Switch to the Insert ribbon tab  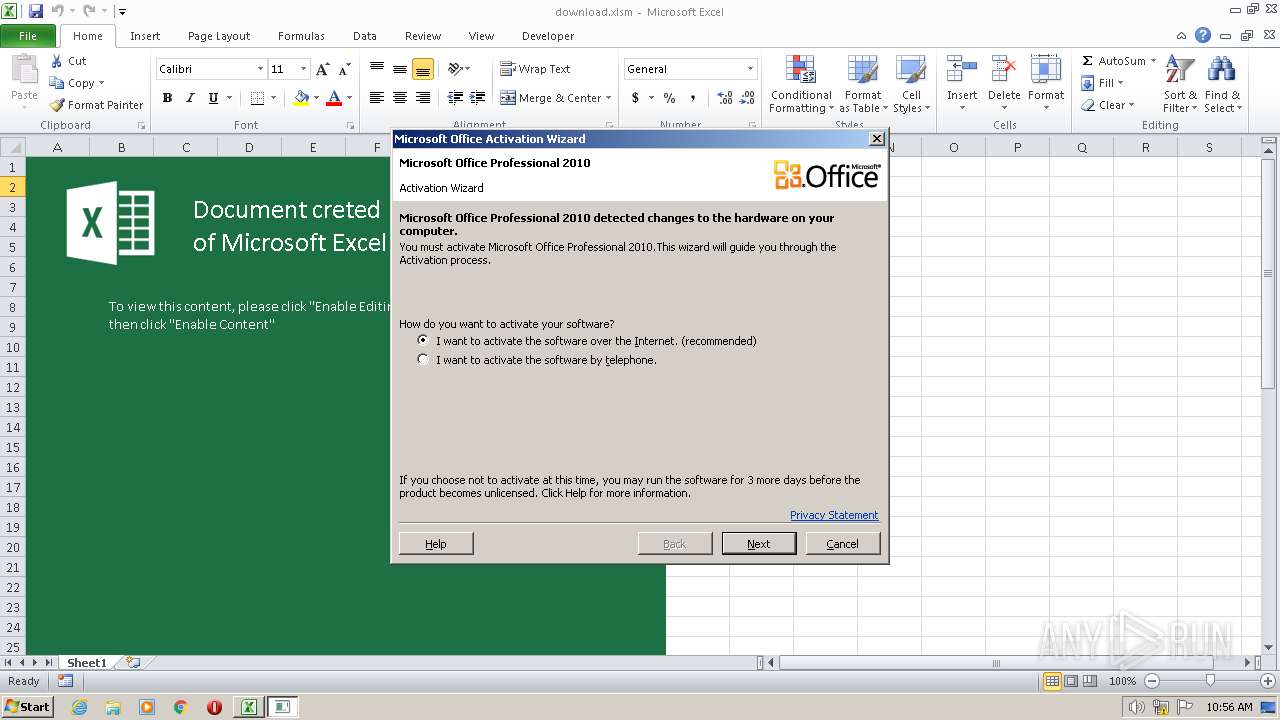[x=145, y=36]
